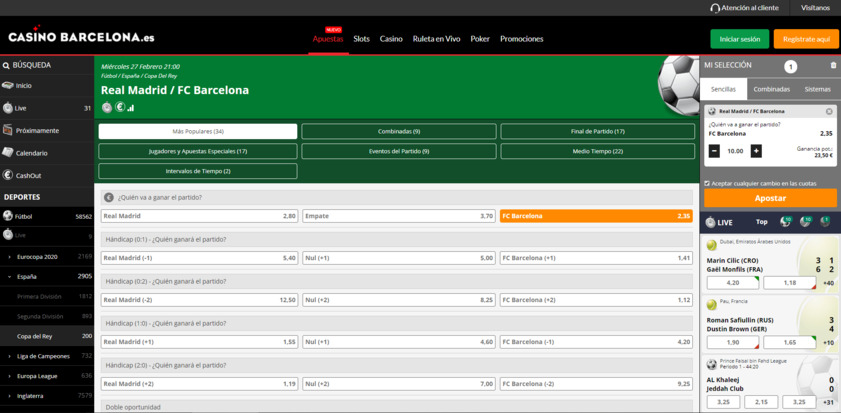
Task: Select the second sport filter icon in LIVE bar
Action: pos(806,222)
